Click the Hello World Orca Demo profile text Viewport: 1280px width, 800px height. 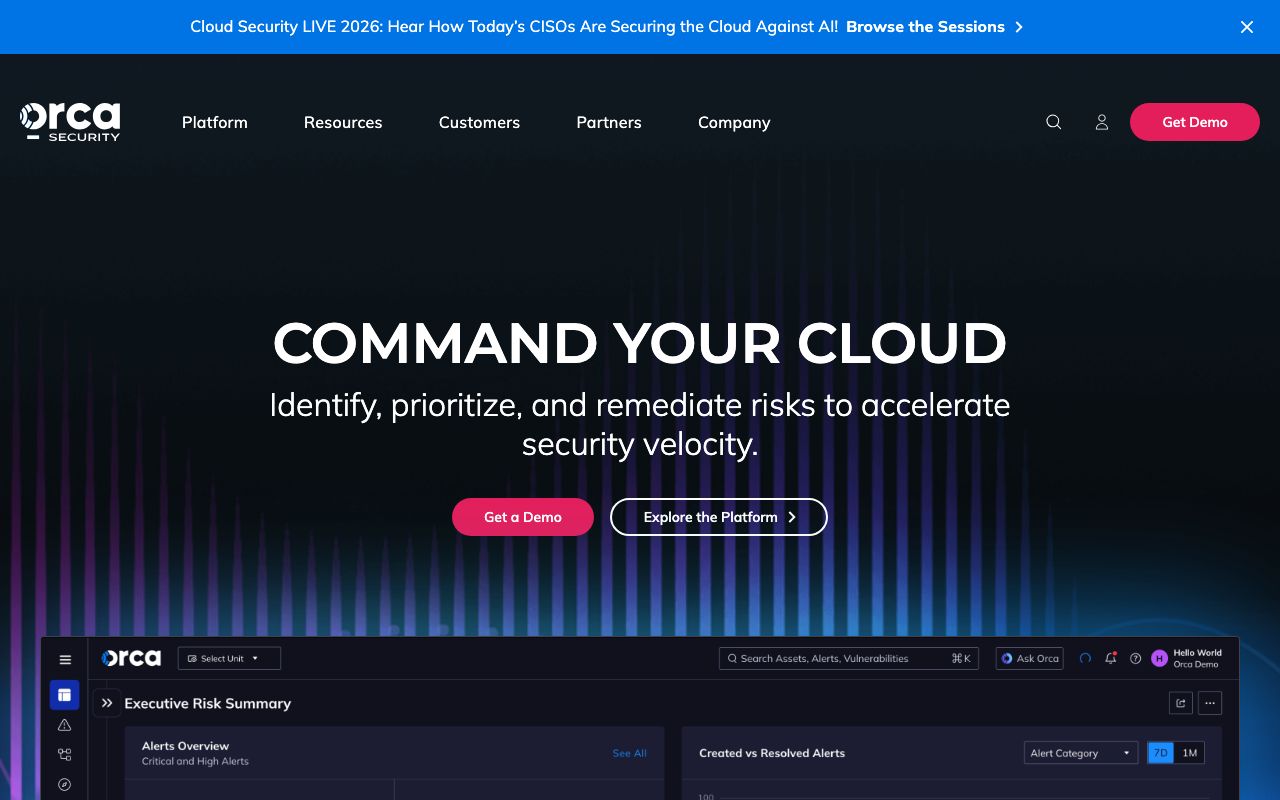pyautogui.click(x=1197, y=658)
